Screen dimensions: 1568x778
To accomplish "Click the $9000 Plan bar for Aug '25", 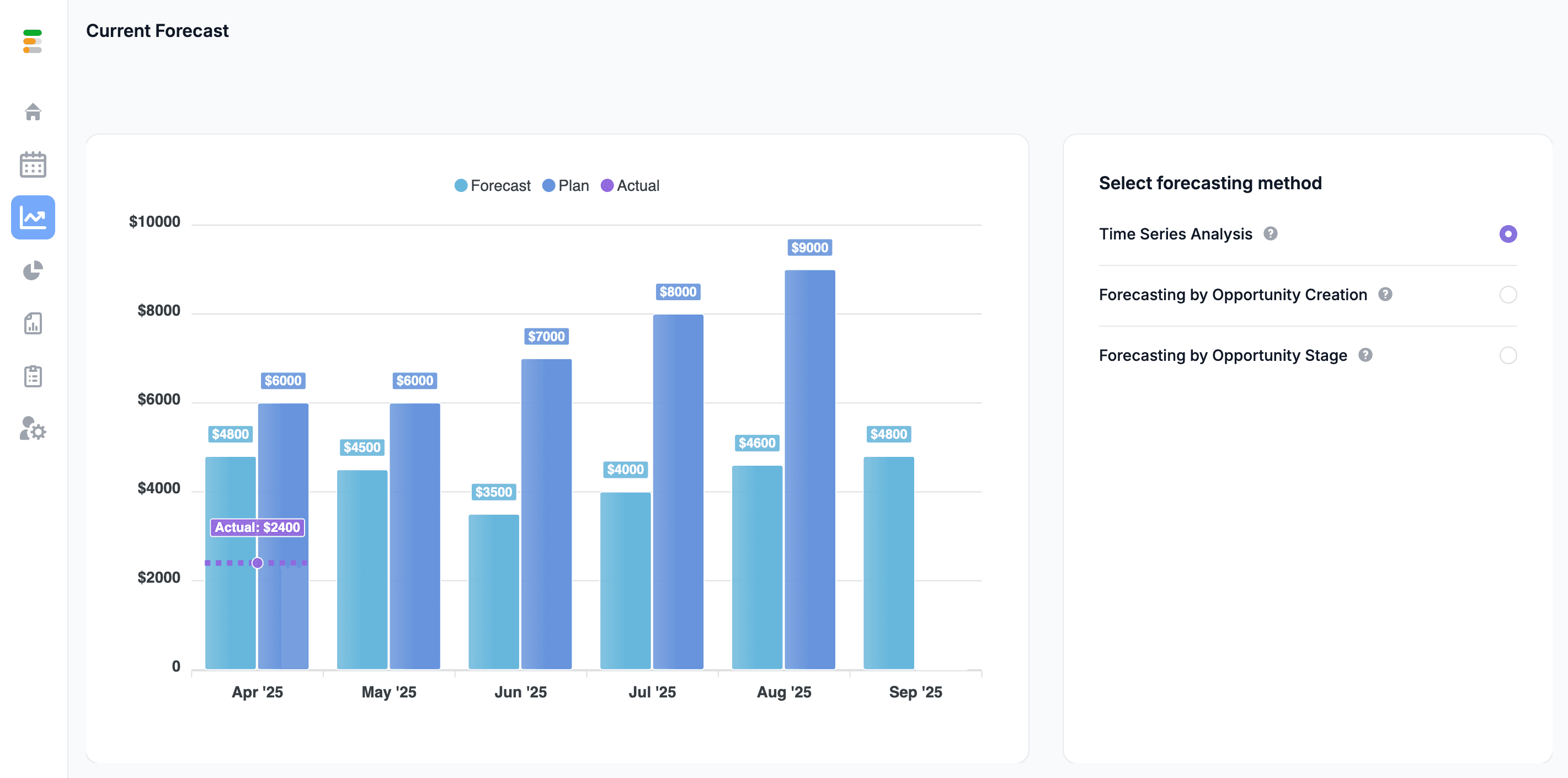I will coord(809,470).
